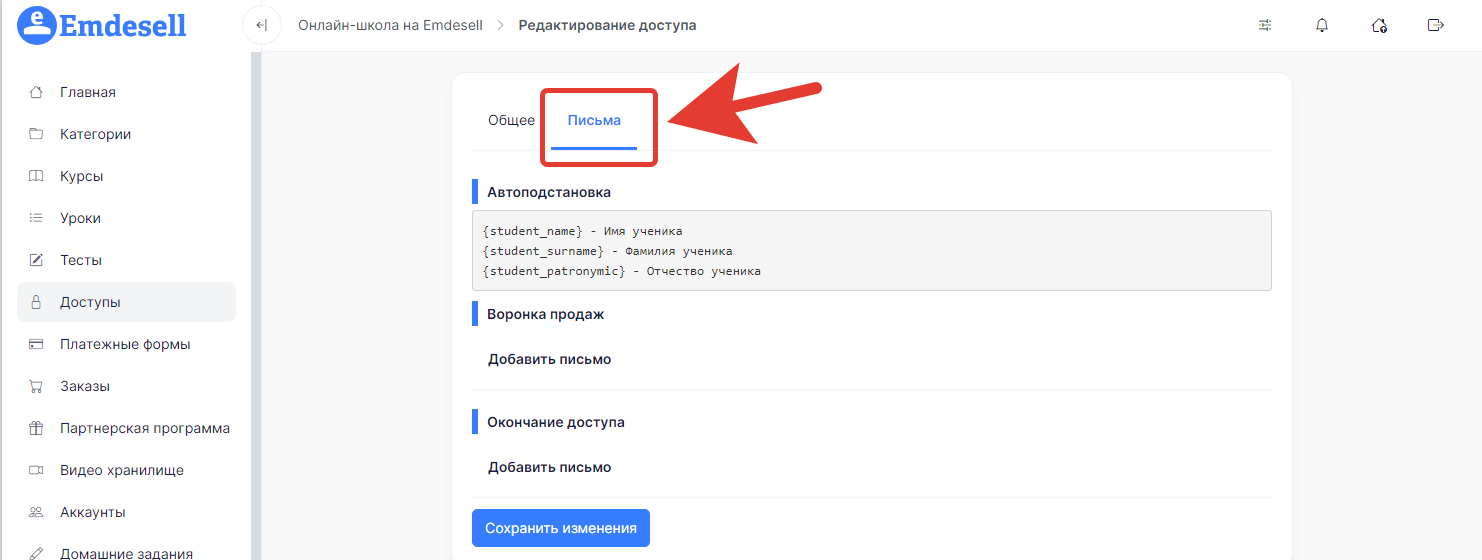The width and height of the screenshot is (1482, 560).
Task: Open settings sliders icon in header
Action: tap(1265, 25)
